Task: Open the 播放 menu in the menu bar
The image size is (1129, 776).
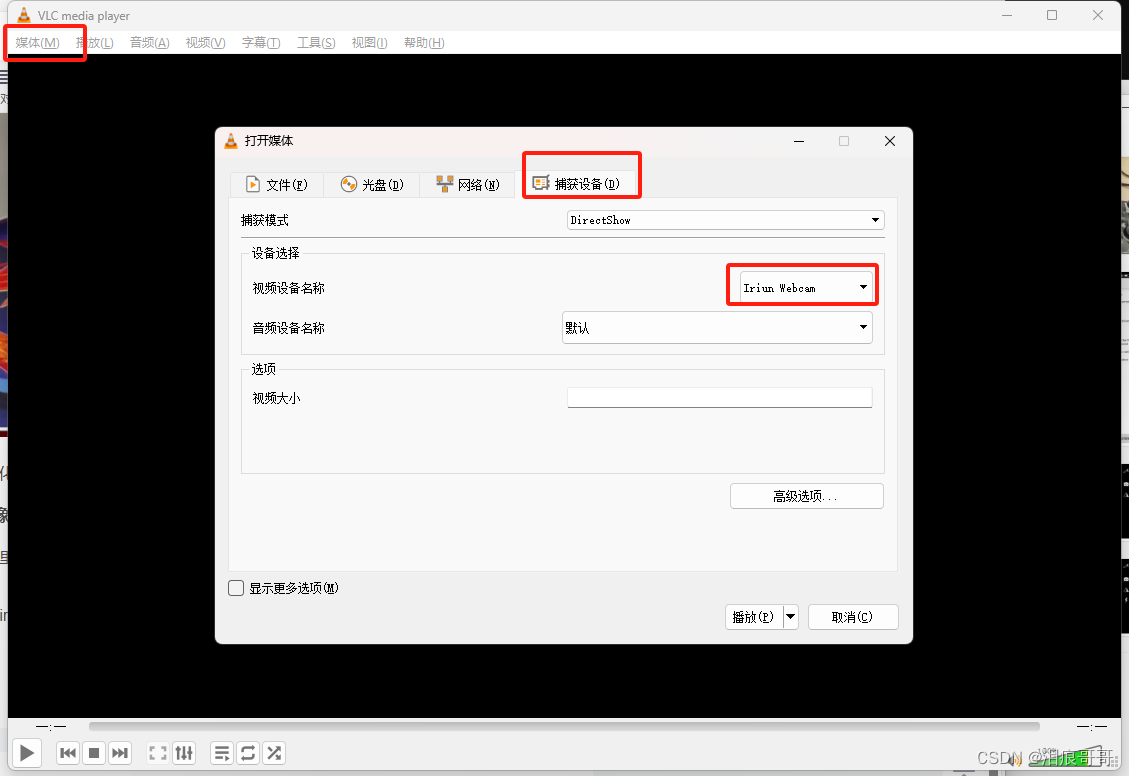Action: click(94, 42)
